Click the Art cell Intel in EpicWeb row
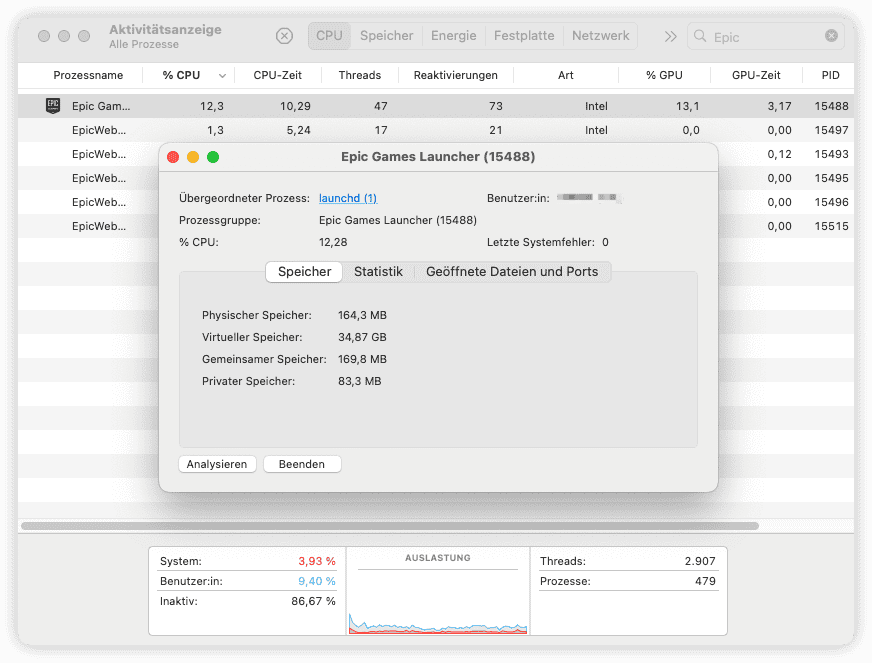 pos(596,130)
